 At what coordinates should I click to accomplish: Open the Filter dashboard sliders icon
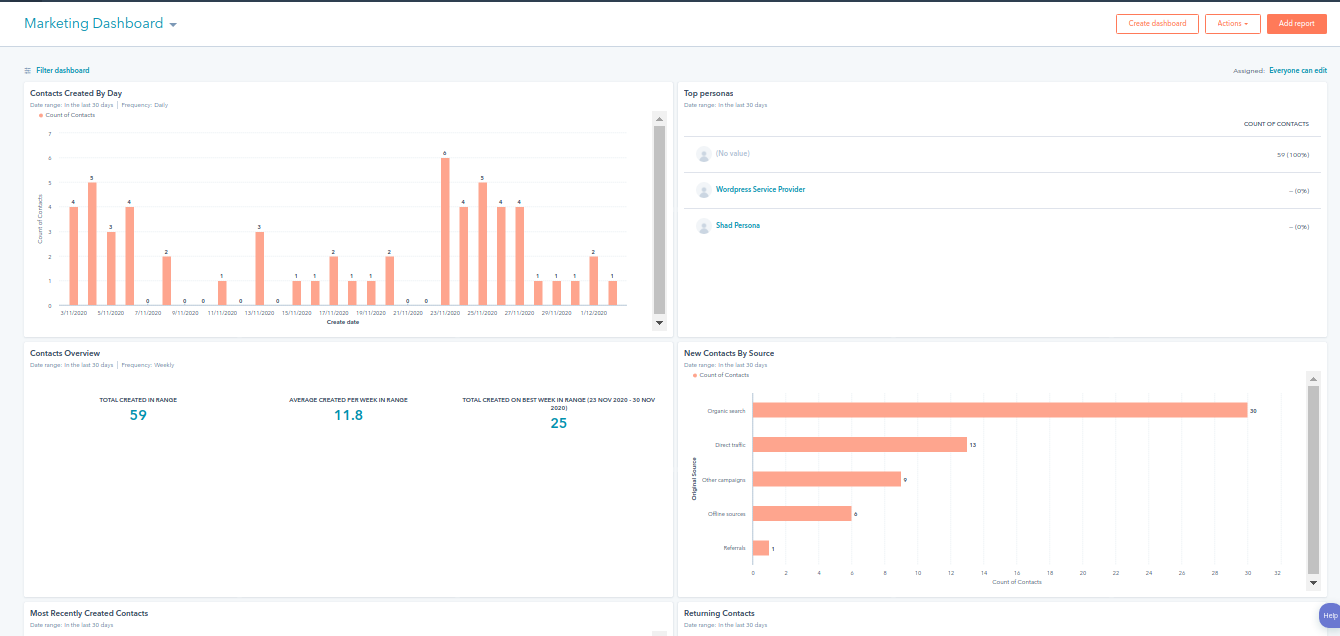(26, 70)
